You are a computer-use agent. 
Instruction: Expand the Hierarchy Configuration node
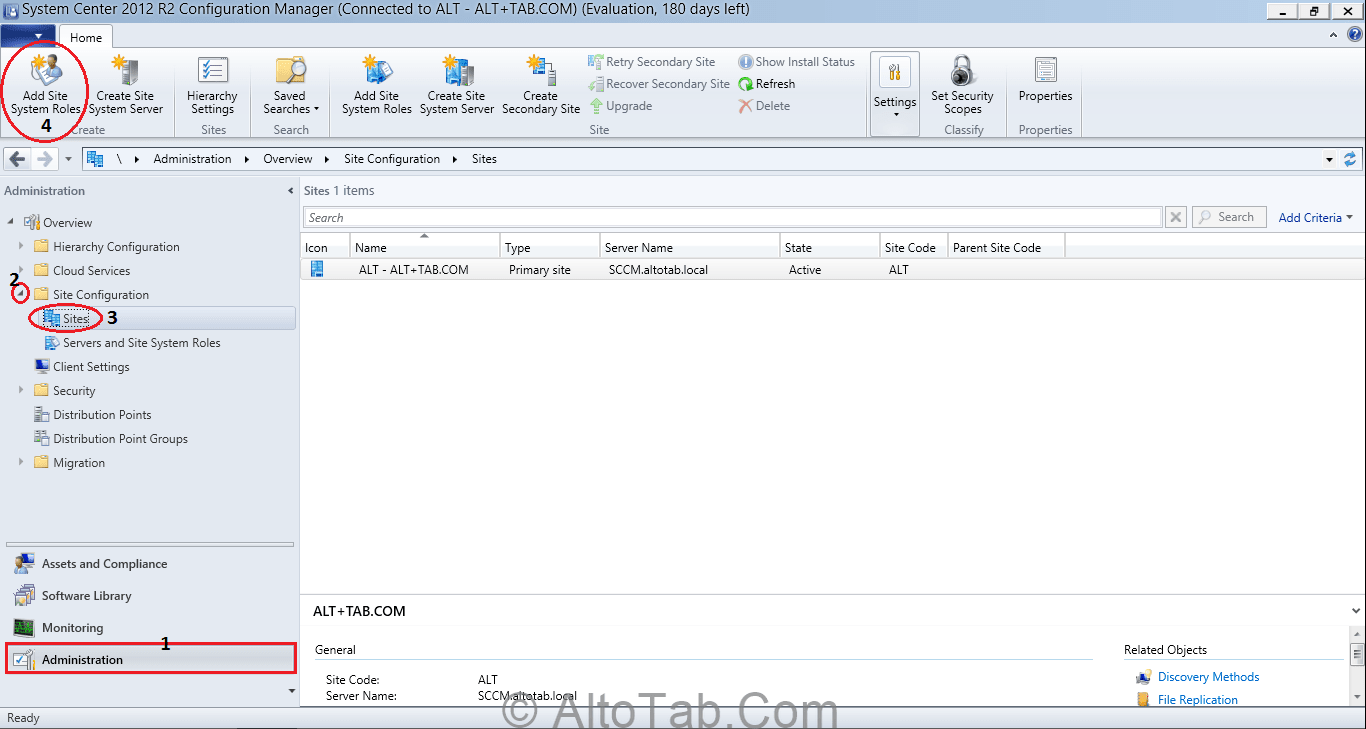[21, 246]
